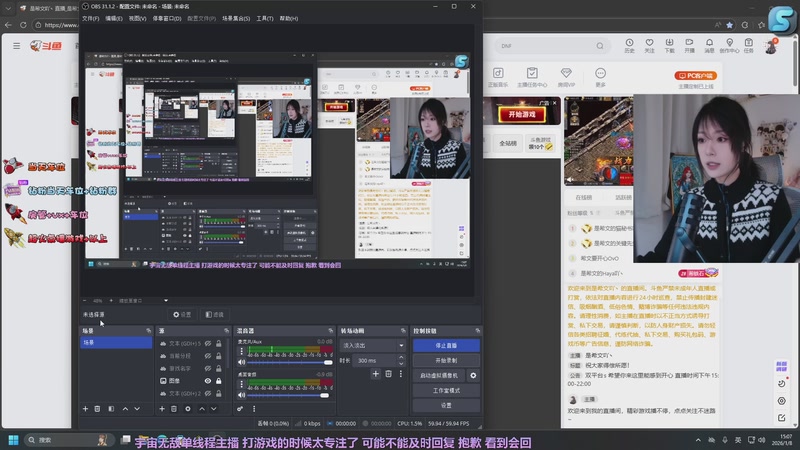
Task: Open 工具(T) menu in OBS
Action: [x=265, y=18]
